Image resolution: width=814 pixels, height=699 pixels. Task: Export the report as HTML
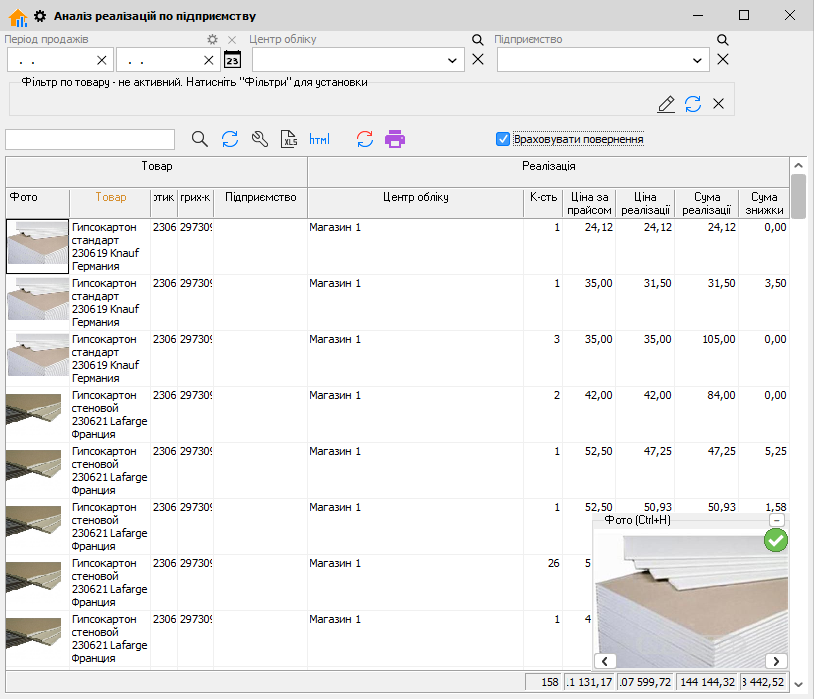[320, 139]
